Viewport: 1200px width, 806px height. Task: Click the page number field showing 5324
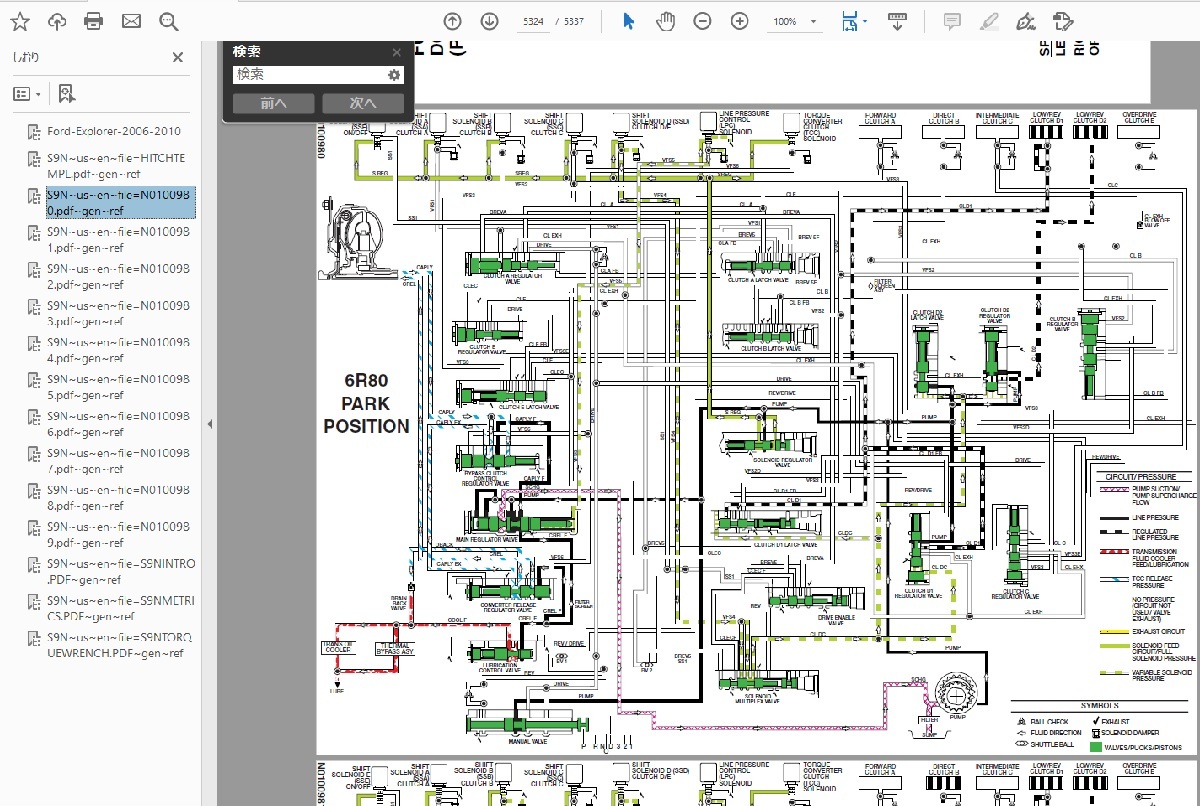[535, 21]
